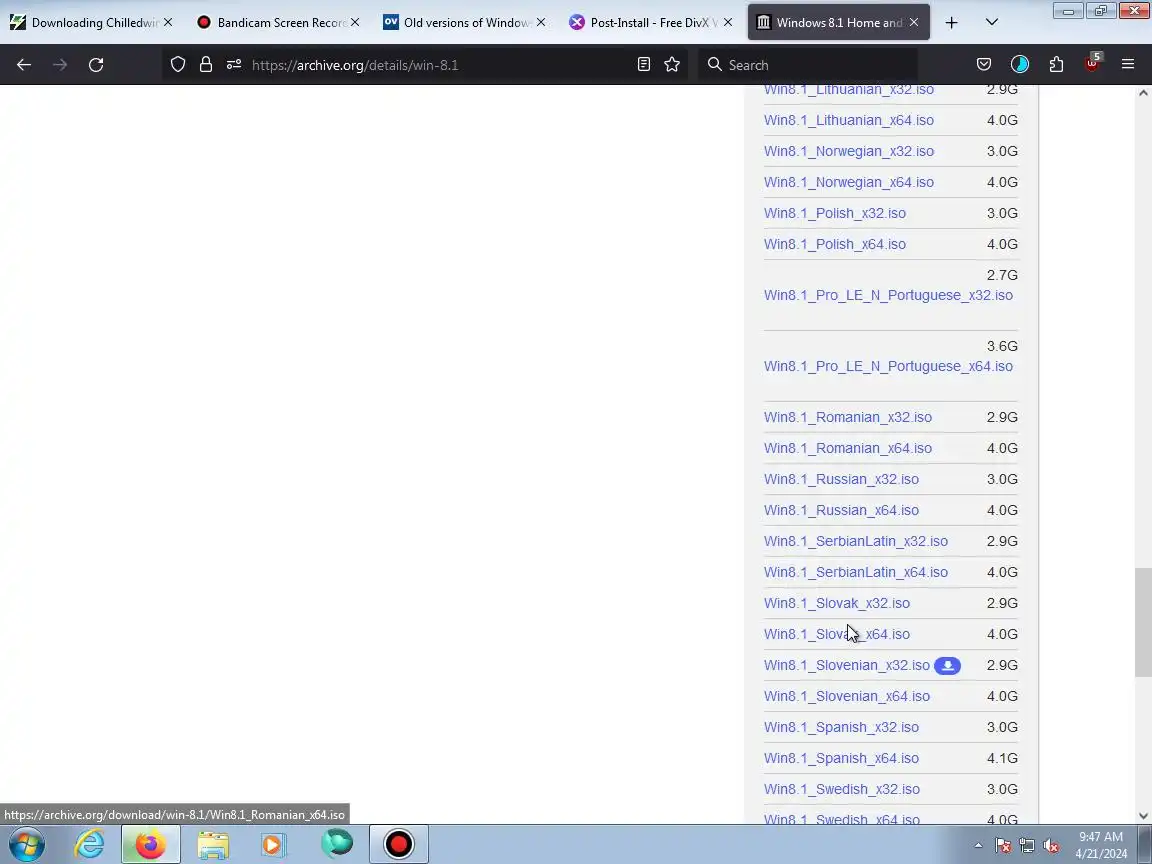This screenshot has height=864, width=1152.
Task: Open the Bandicam recorder taskbar icon
Action: [x=398, y=844]
